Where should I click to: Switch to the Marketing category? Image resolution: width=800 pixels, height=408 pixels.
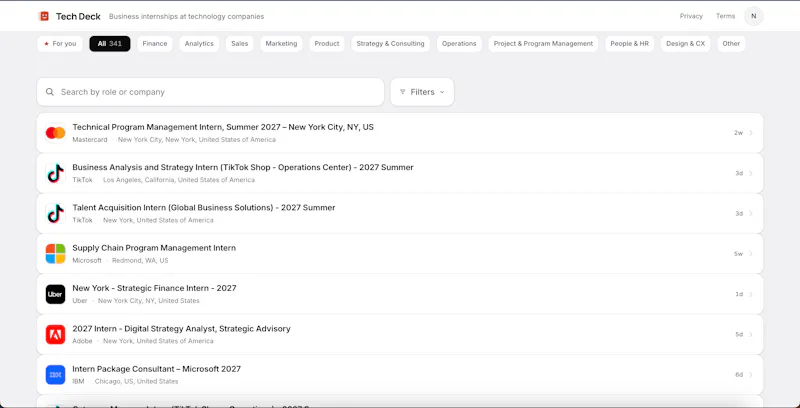click(x=281, y=44)
